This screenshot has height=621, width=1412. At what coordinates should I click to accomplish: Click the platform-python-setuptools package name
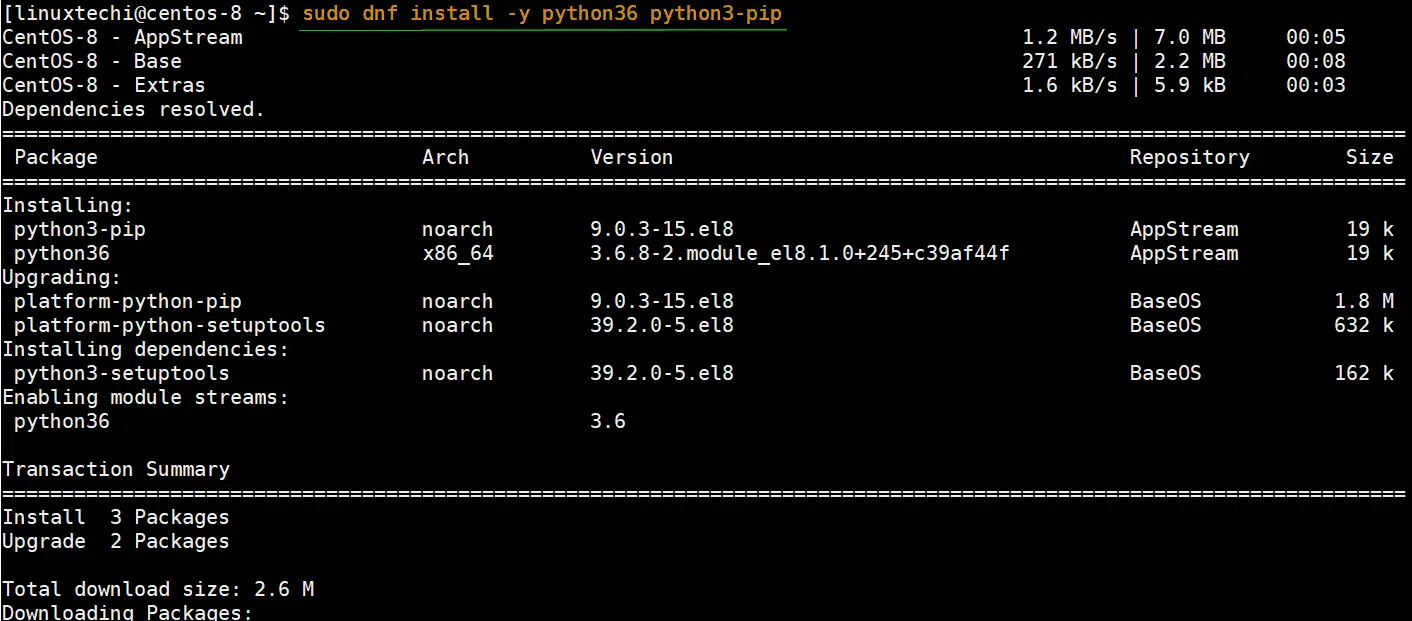pyautogui.click(x=170, y=326)
